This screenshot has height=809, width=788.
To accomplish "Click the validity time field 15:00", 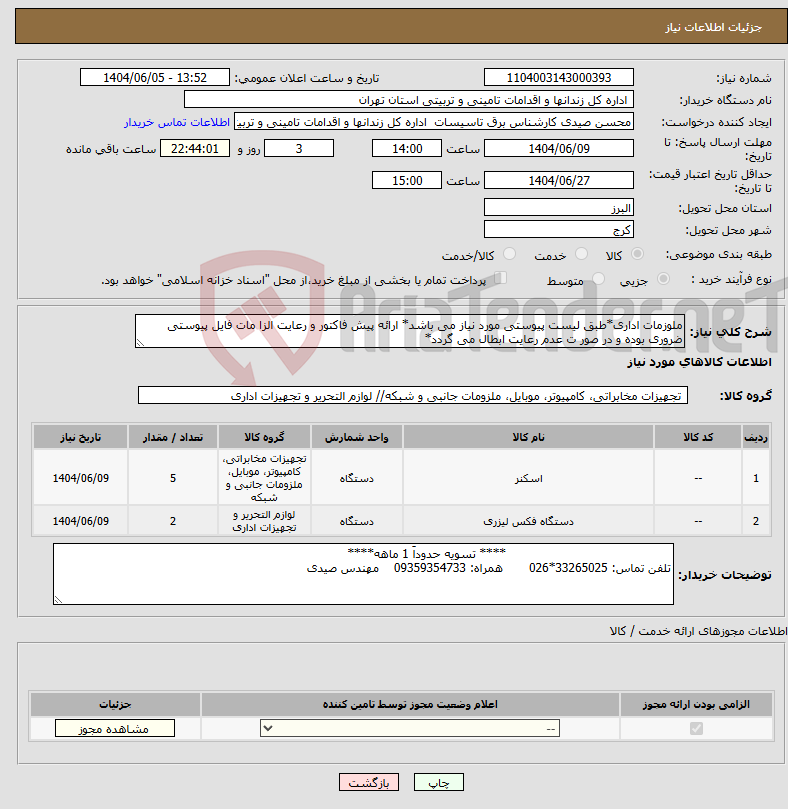I will coord(407,181).
